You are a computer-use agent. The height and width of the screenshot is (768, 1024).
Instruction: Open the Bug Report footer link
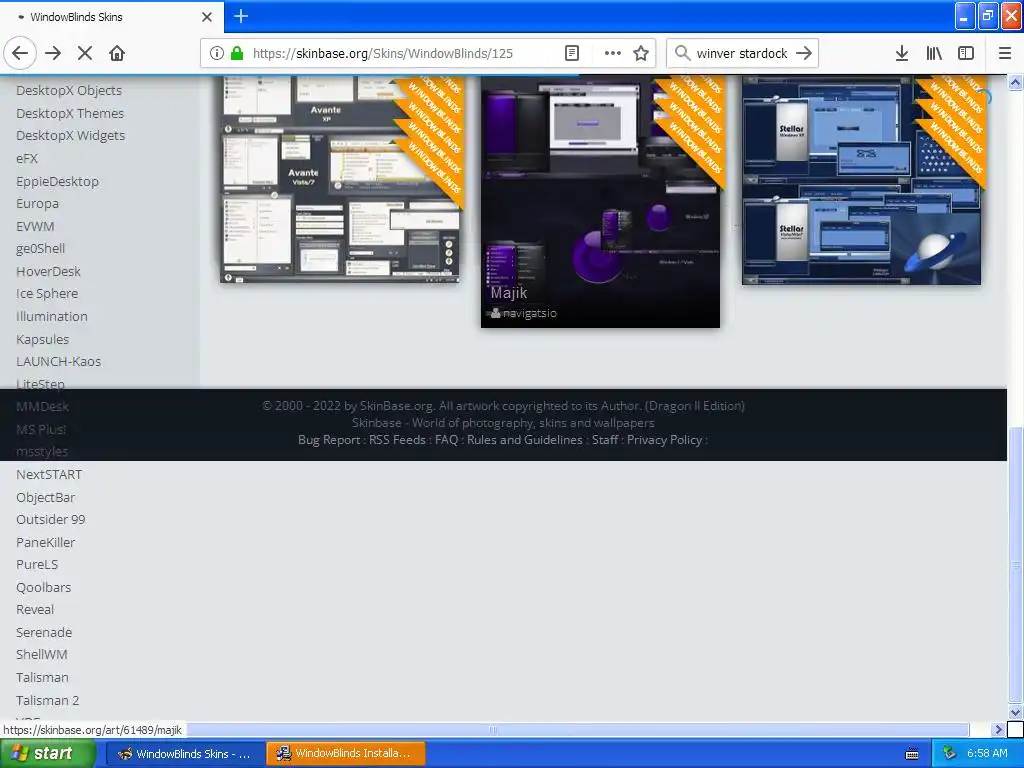pos(329,440)
